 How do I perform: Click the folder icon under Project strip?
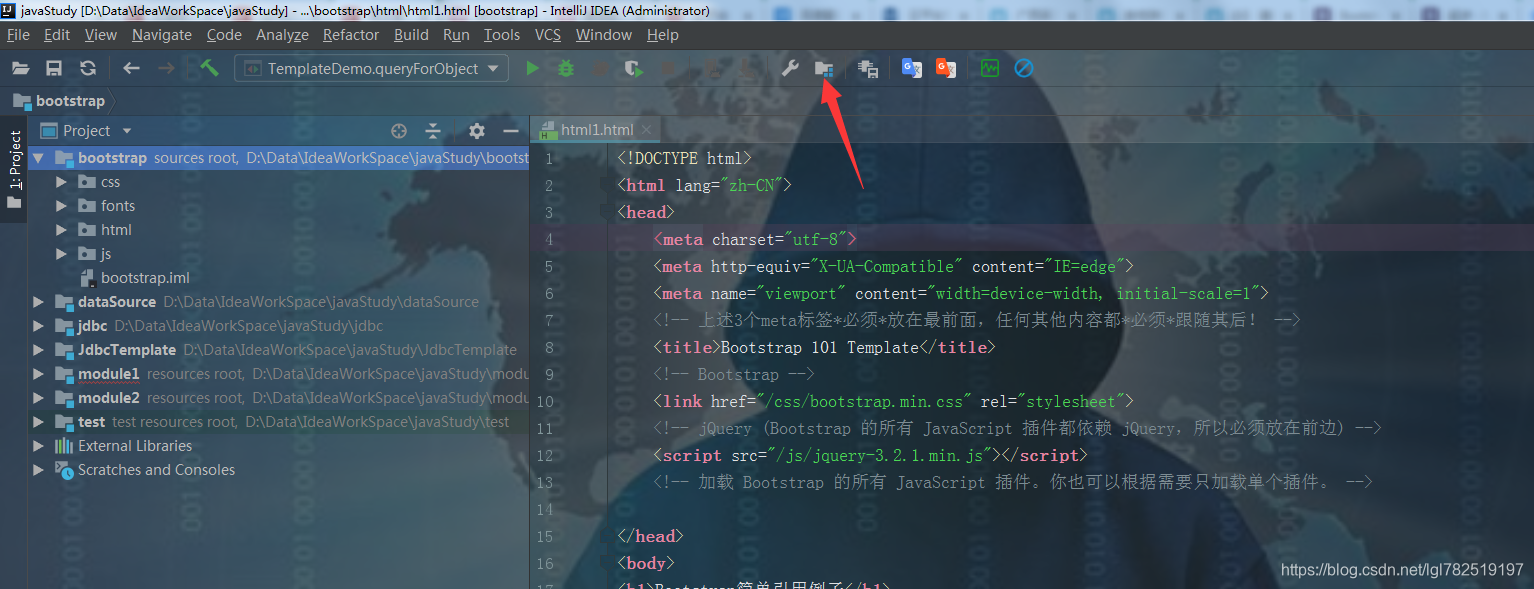pyautogui.click(x=14, y=203)
